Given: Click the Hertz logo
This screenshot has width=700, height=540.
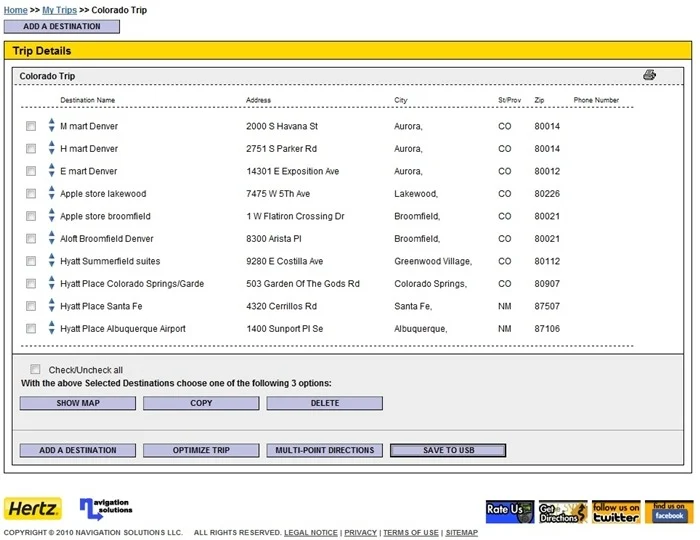Looking at the screenshot, I should point(33,509).
